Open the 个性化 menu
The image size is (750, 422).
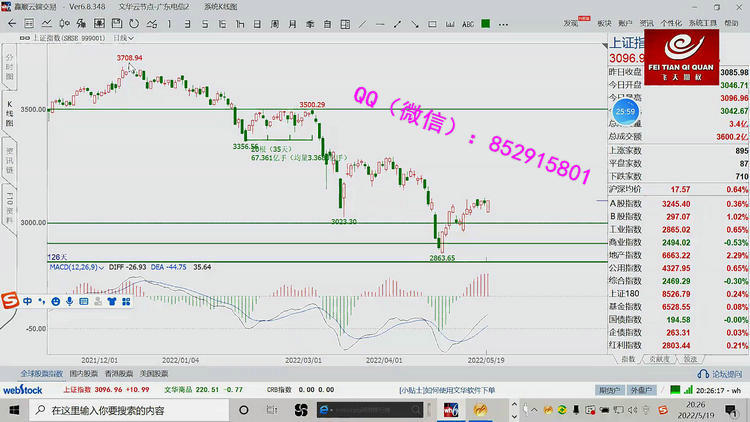tap(671, 21)
